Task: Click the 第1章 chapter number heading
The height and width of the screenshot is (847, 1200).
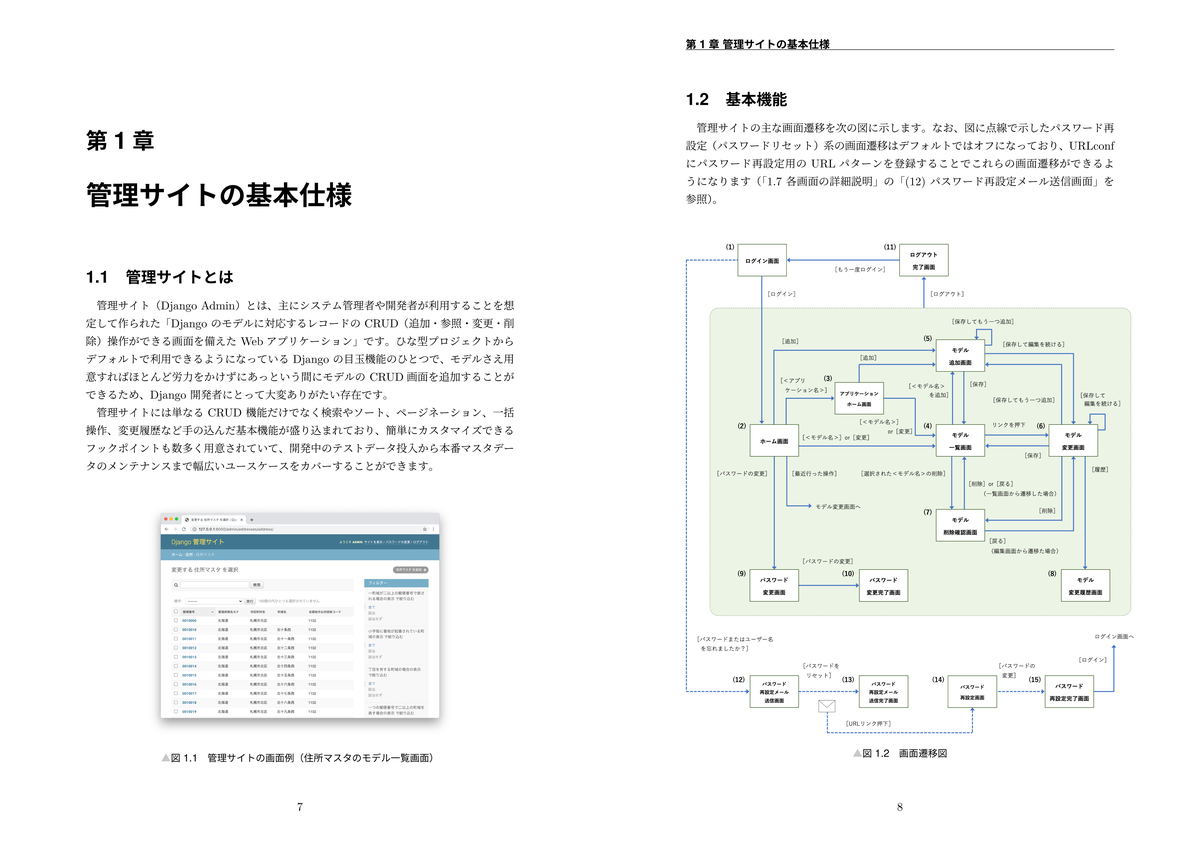Action: tap(119, 141)
